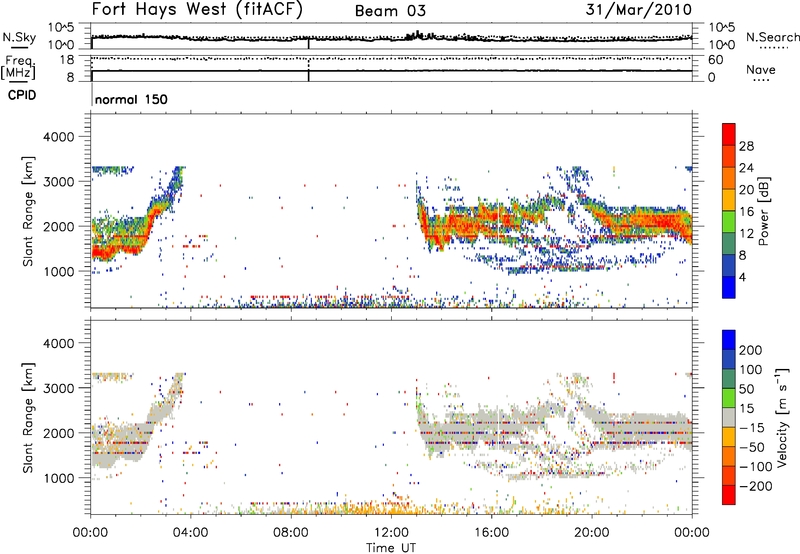Click the 'Freq. [MHz]' axis label
The width and height of the screenshot is (800, 554).
click(19, 68)
